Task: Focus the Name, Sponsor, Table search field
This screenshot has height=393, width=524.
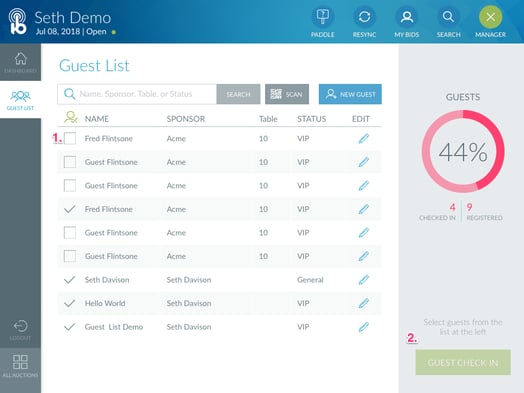Action: 137,94
